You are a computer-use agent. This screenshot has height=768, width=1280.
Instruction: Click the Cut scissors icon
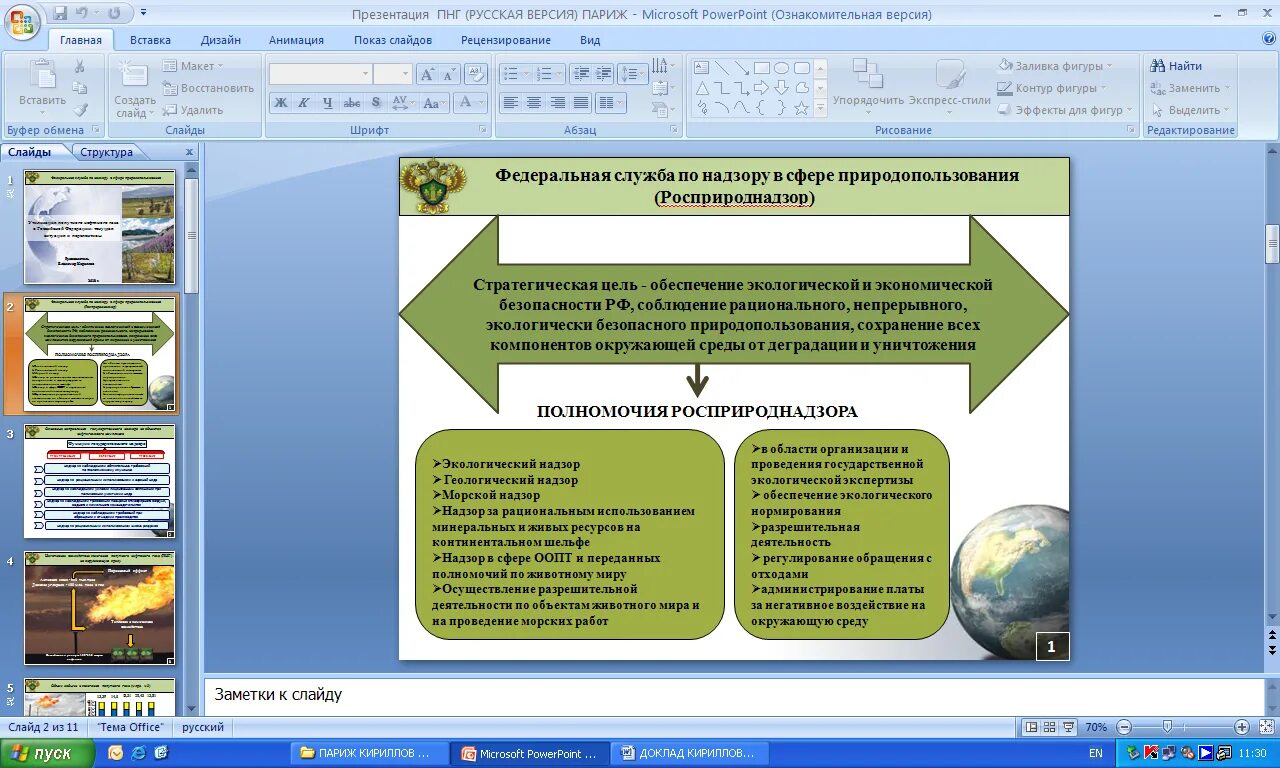coord(80,66)
